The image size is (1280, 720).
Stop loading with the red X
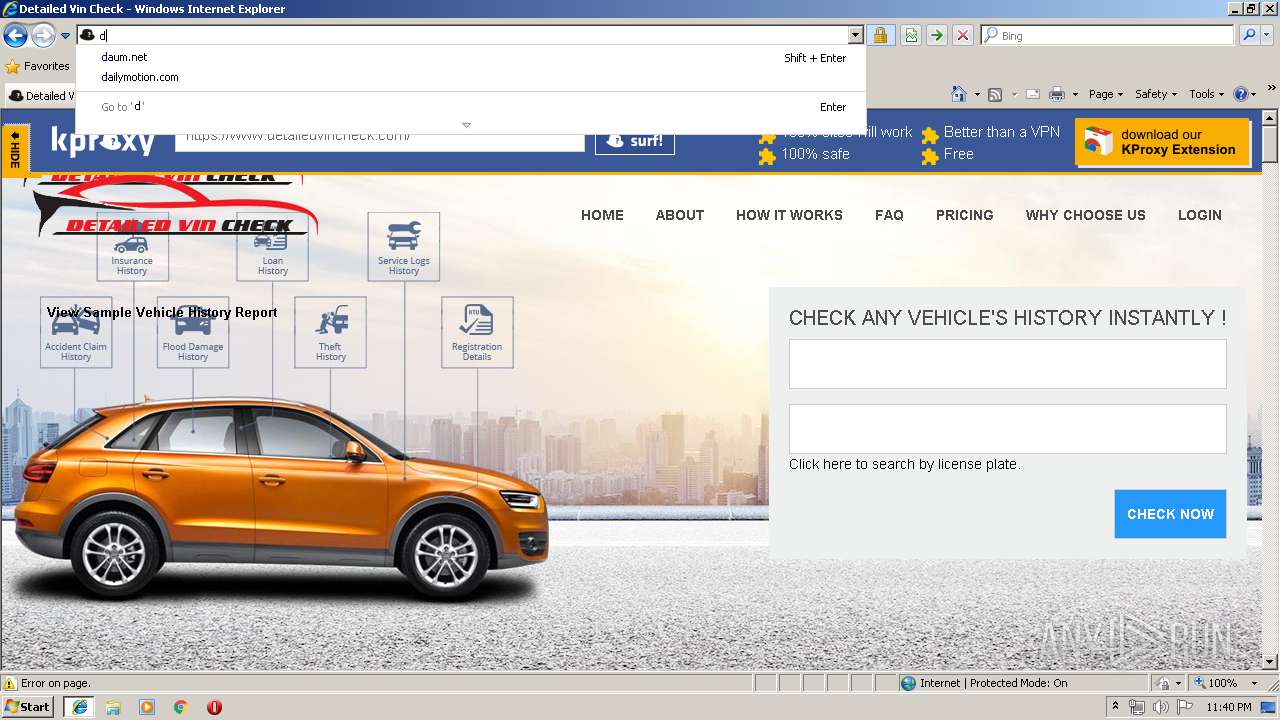[962, 35]
